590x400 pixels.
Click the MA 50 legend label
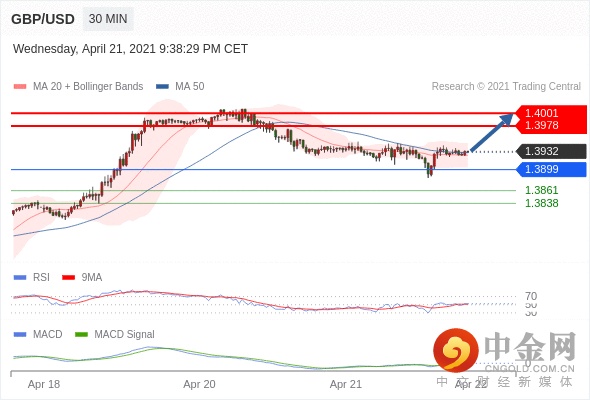(x=190, y=87)
